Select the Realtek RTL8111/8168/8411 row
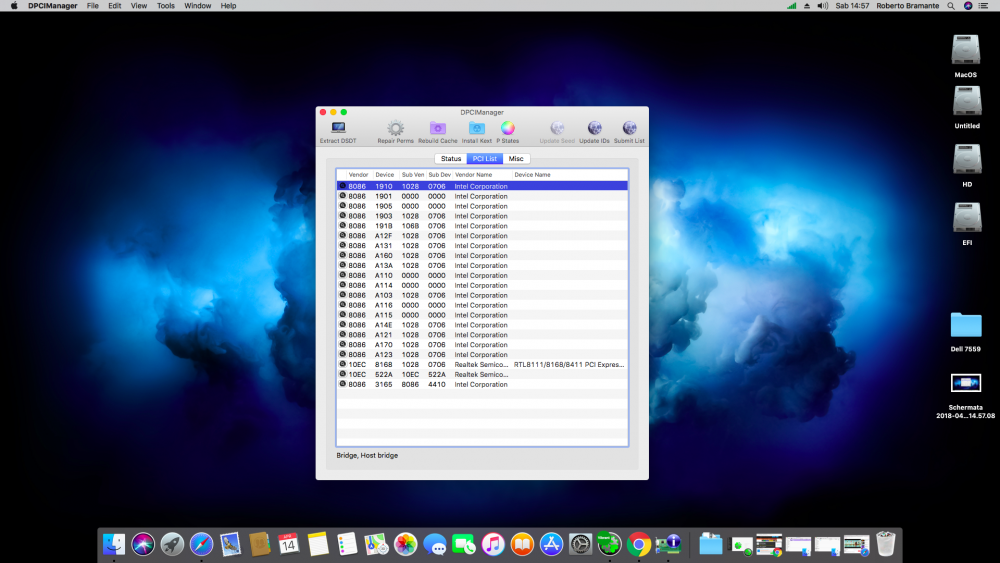 482,365
